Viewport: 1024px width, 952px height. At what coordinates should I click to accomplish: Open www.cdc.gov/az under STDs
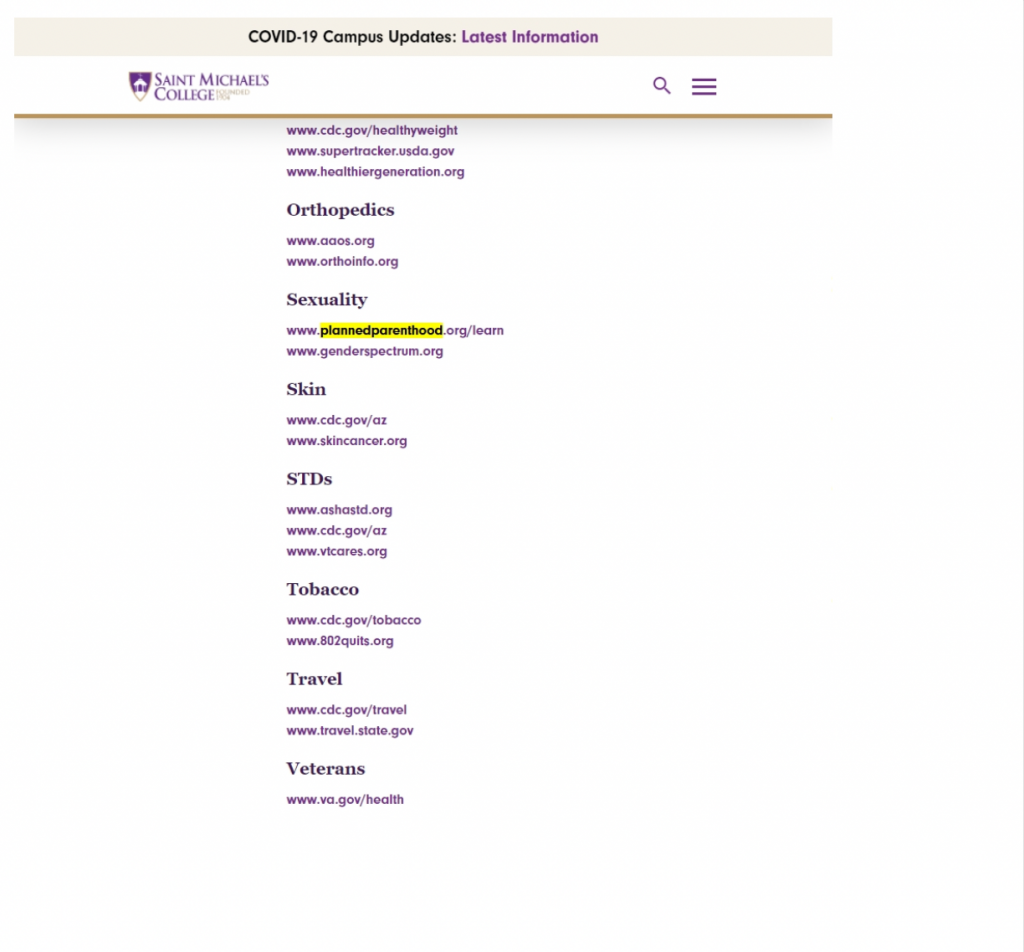point(336,530)
